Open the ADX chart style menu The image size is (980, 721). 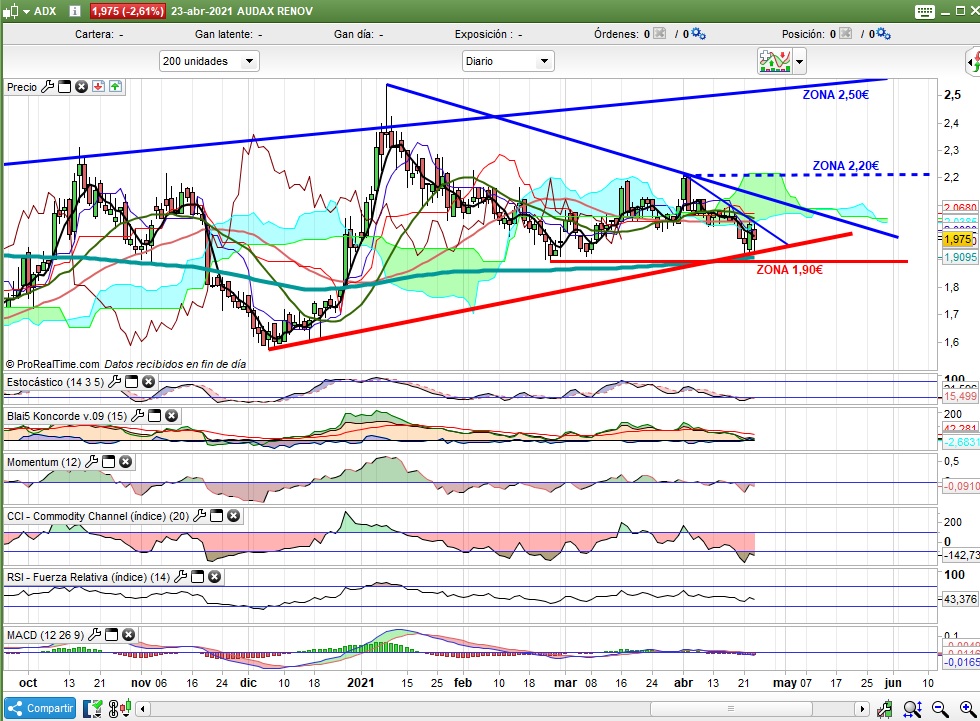[17, 11]
